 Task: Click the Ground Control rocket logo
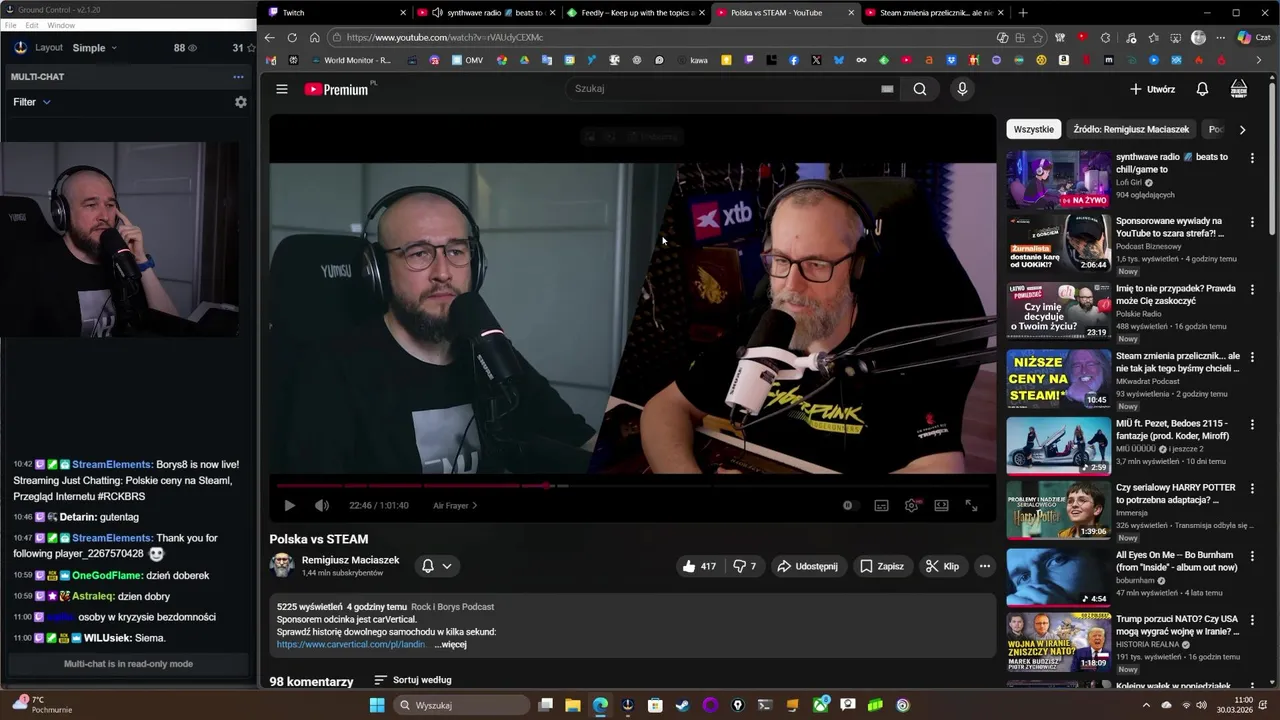click(x=20, y=47)
